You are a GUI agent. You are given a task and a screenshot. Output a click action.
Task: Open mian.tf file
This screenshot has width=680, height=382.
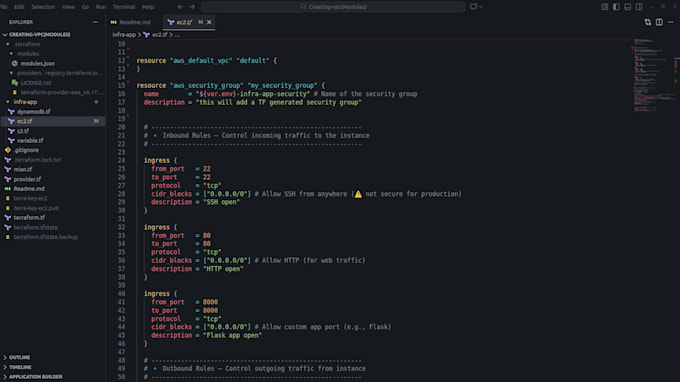pos(23,170)
